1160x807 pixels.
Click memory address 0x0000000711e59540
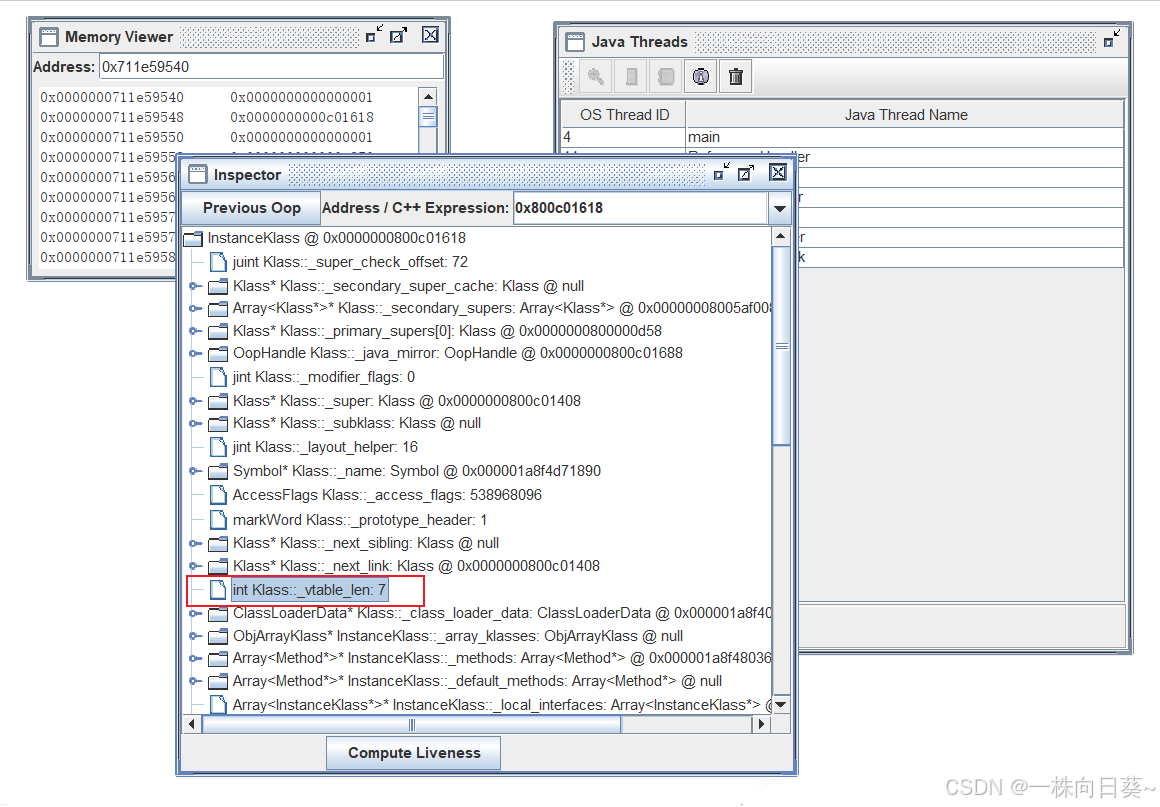[112, 97]
